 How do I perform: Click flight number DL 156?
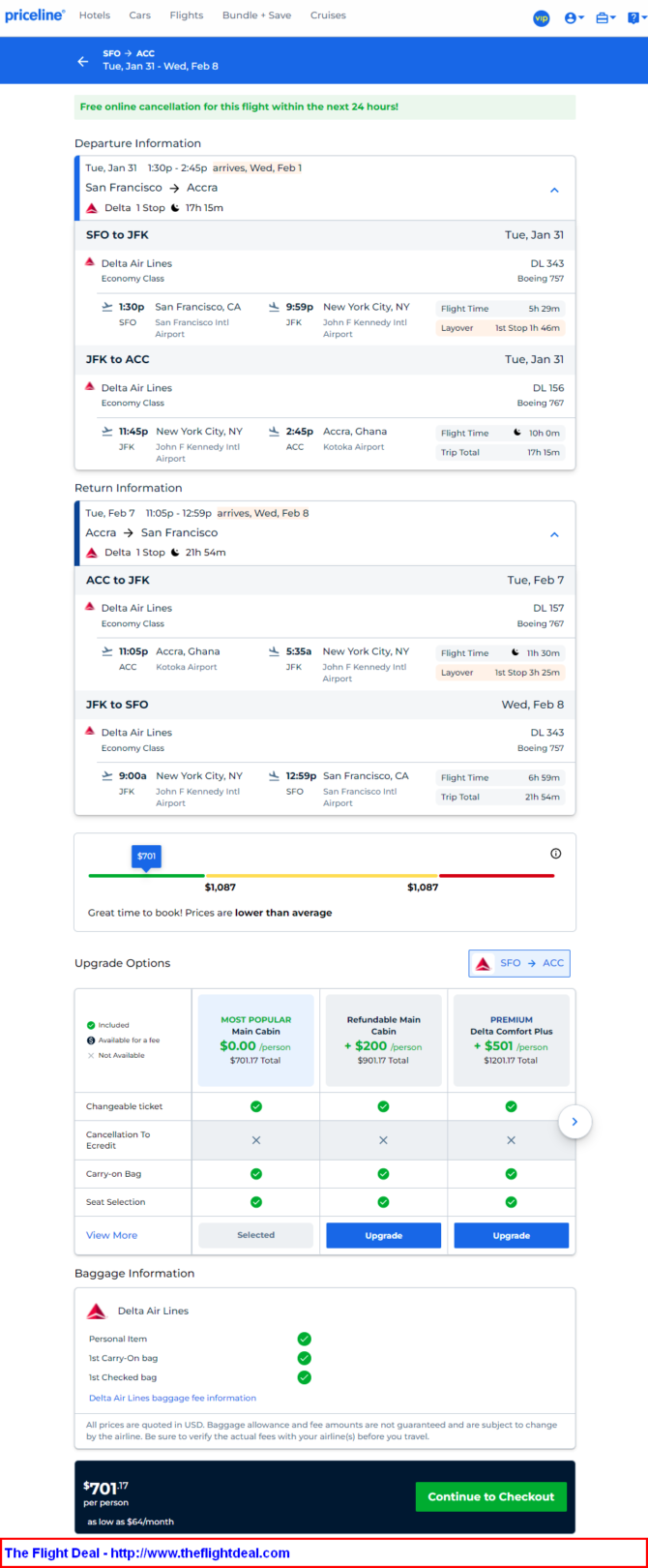[548, 388]
